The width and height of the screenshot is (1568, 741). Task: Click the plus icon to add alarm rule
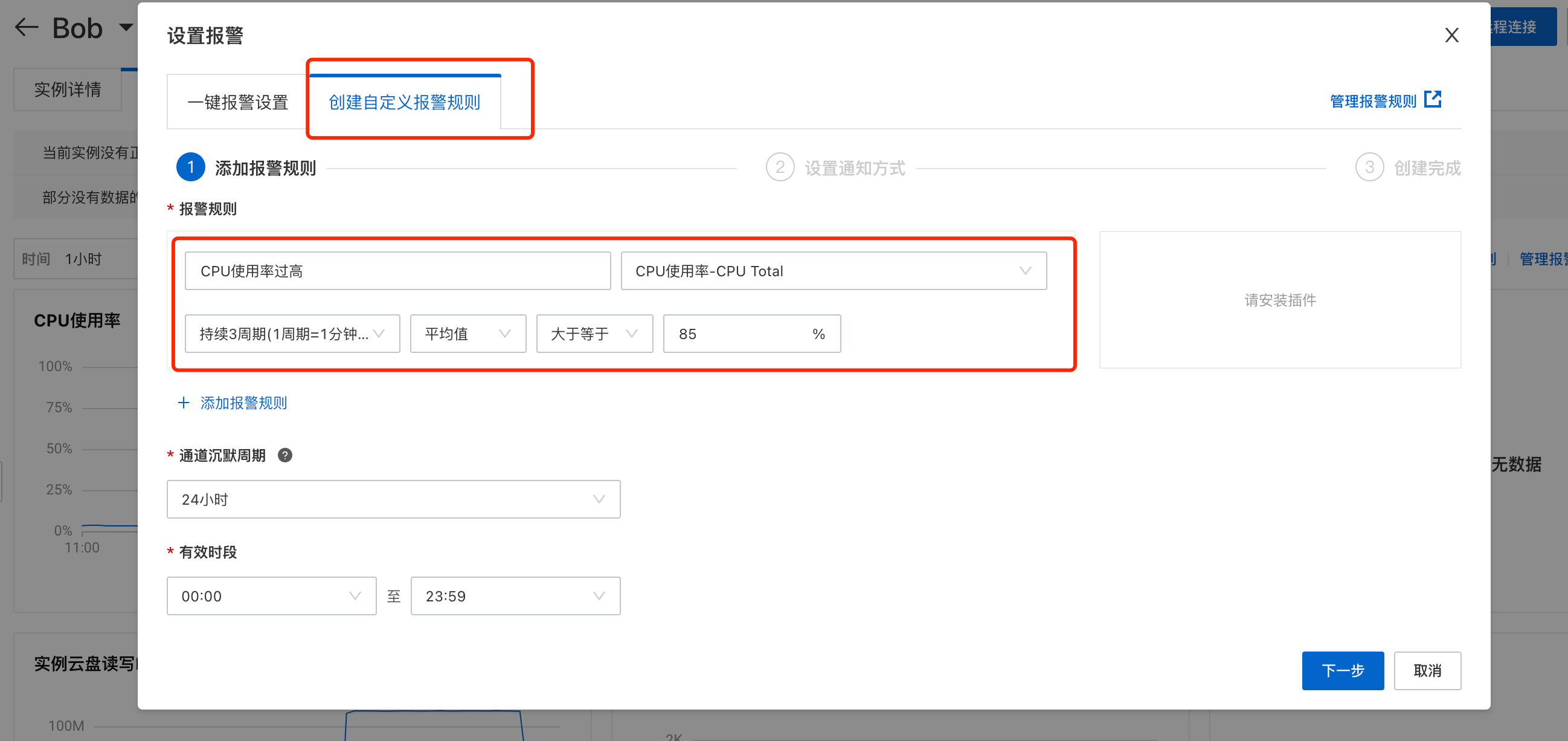coord(183,403)
